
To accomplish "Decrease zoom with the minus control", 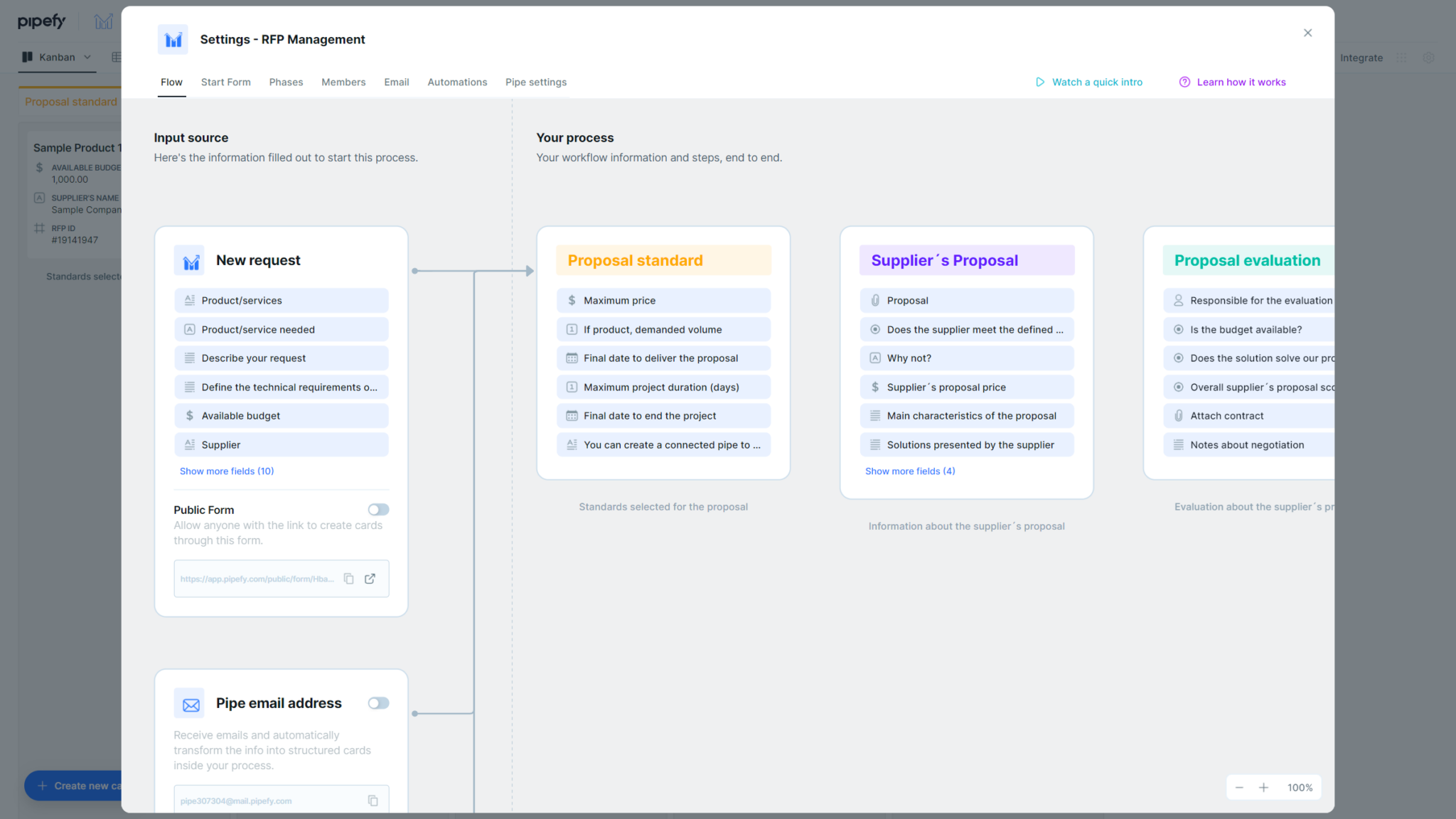I will [1239, 787].
